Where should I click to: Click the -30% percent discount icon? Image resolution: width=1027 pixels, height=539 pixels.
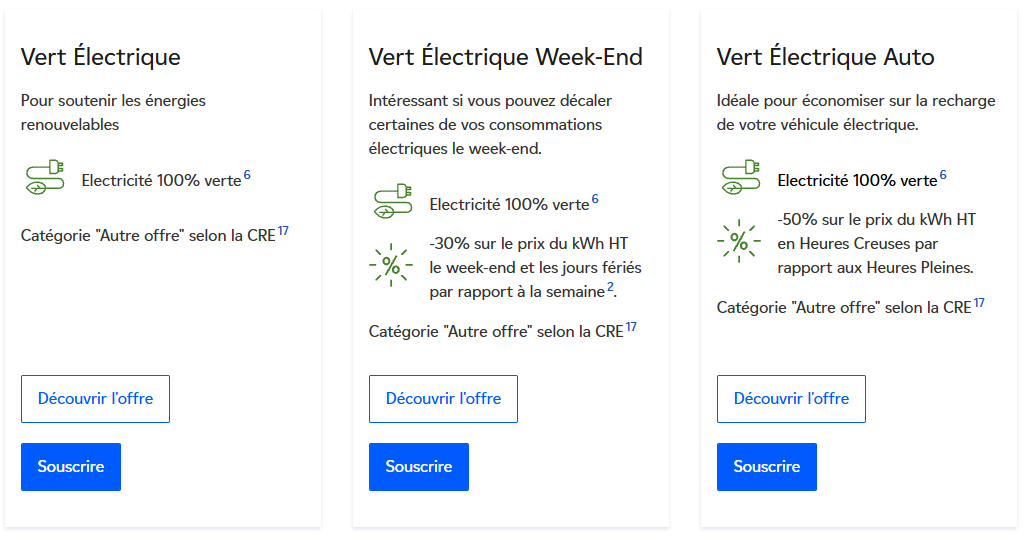pyautogui.click(x=391, y=265)
